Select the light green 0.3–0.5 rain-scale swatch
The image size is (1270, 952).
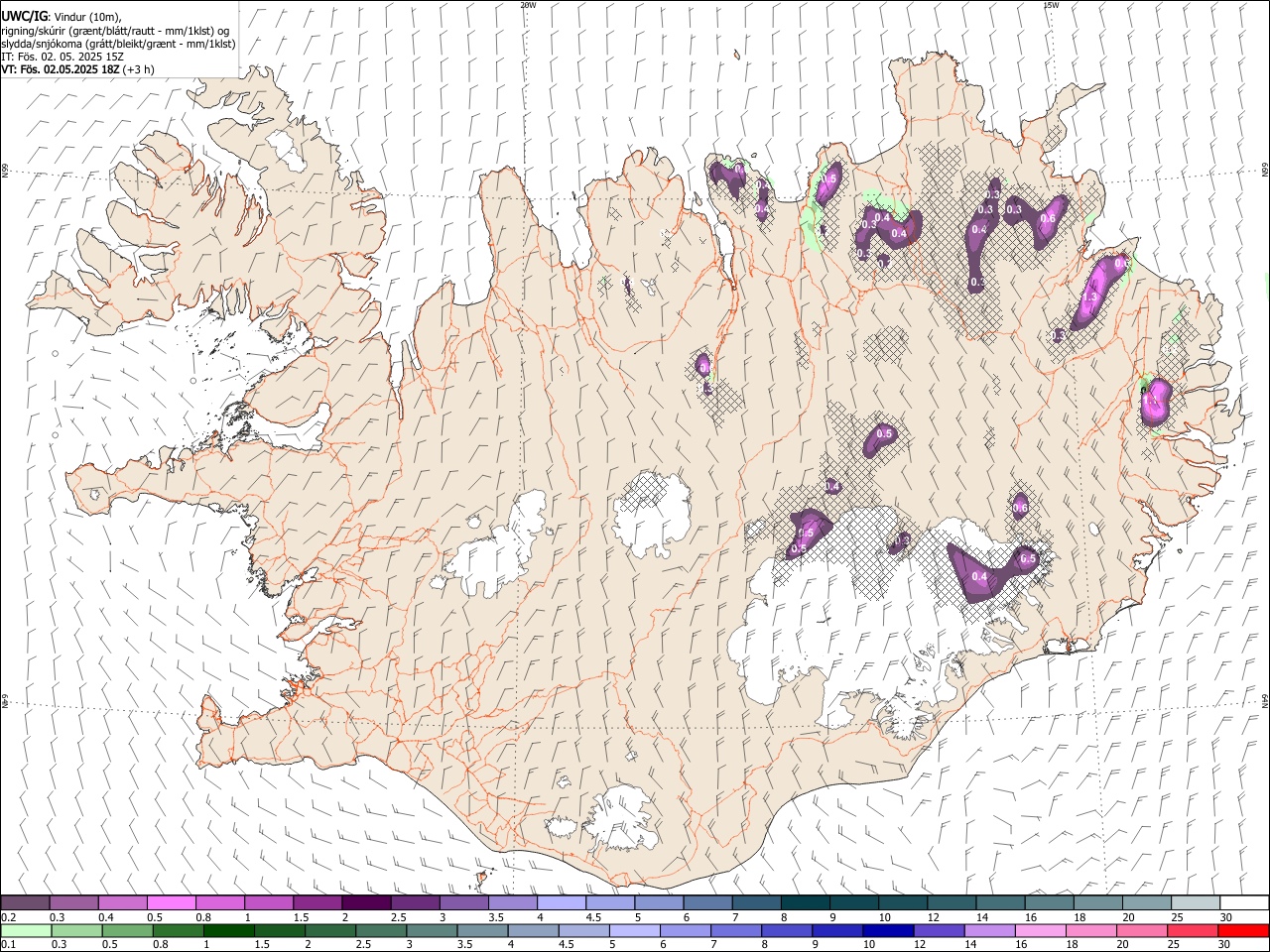click(76, 930)
